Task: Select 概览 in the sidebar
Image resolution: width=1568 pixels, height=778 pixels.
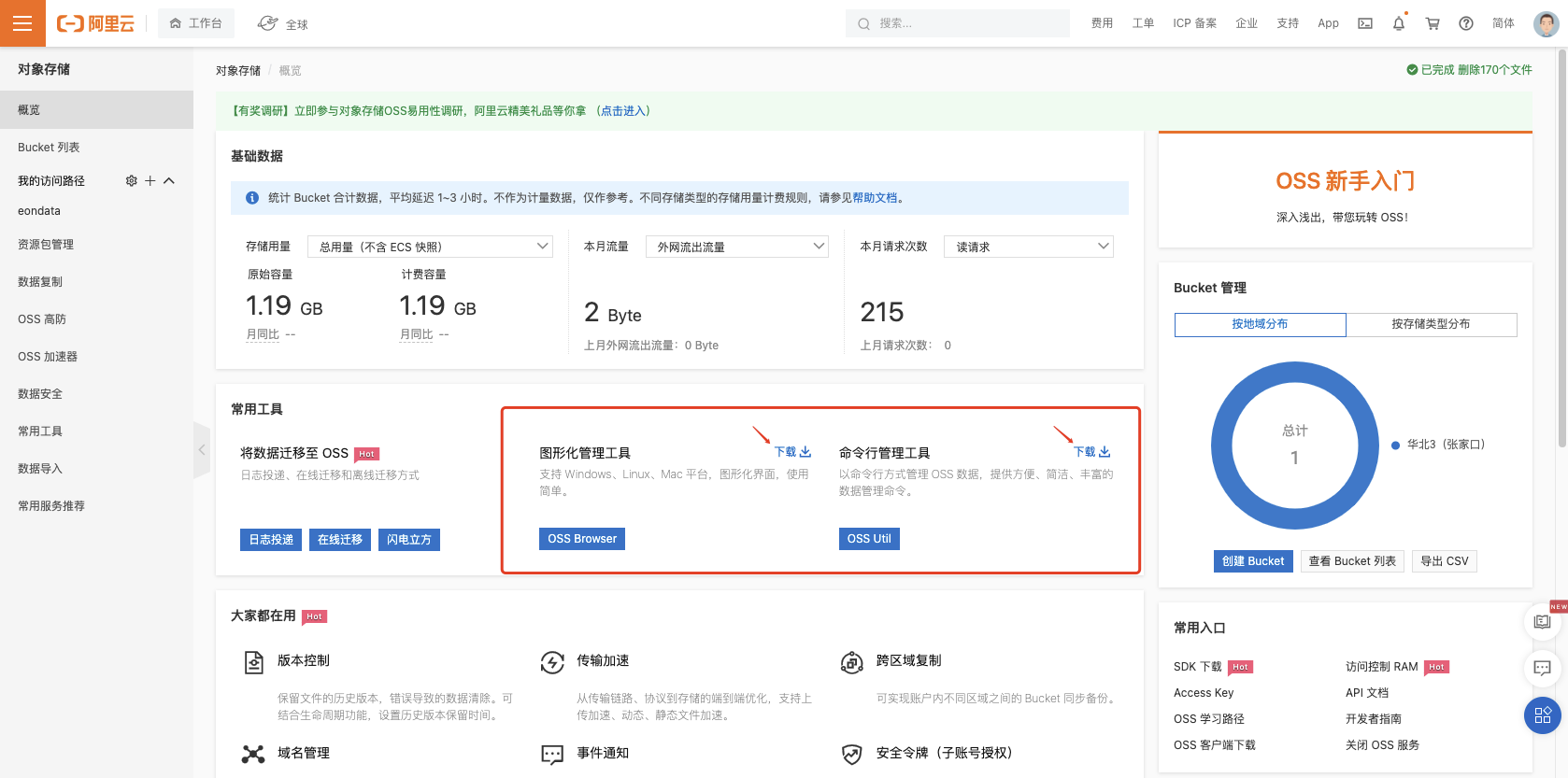Action: click(x=96, y=109)
